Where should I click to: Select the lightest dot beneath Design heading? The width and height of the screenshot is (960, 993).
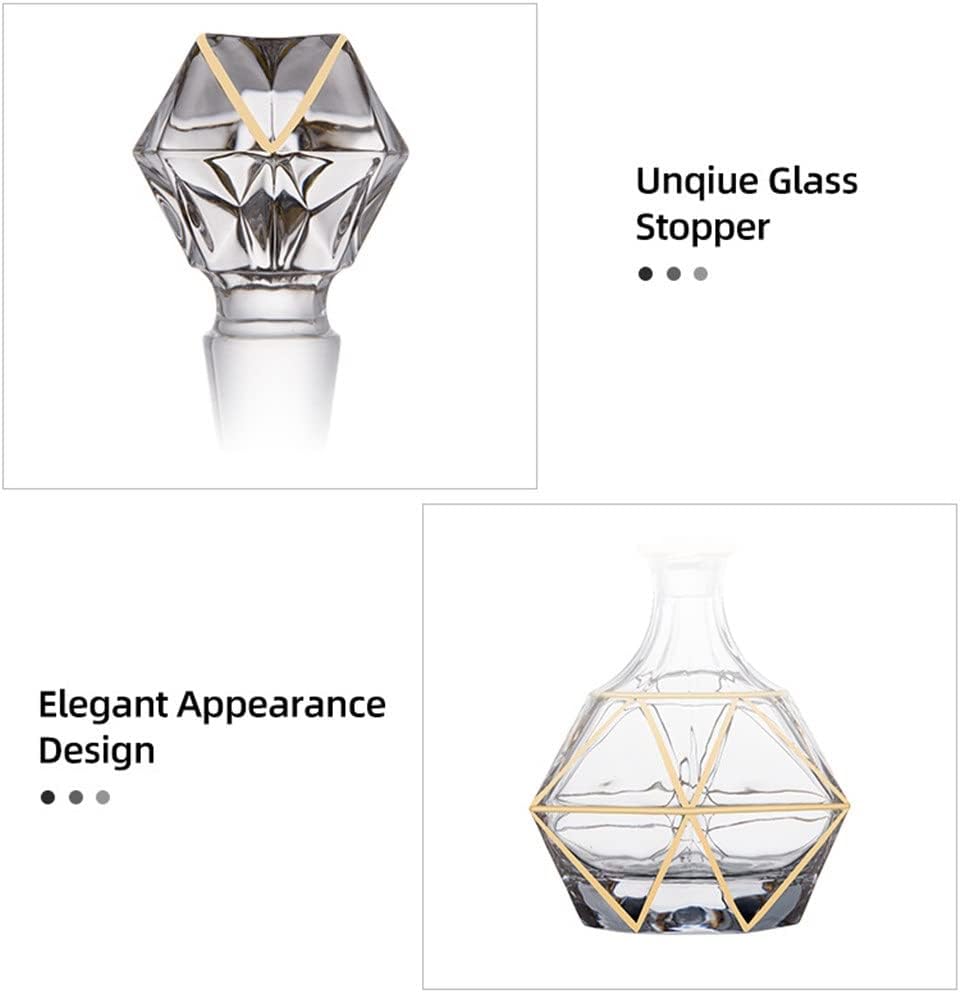(103, 797)
